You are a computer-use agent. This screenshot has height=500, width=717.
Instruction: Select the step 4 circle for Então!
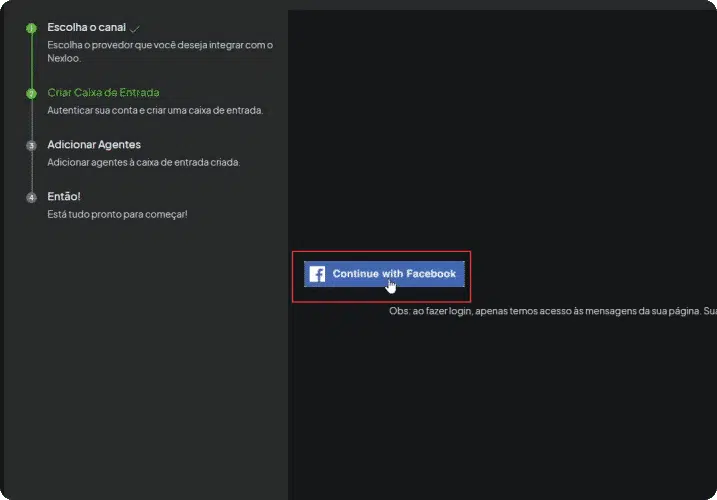31,198
